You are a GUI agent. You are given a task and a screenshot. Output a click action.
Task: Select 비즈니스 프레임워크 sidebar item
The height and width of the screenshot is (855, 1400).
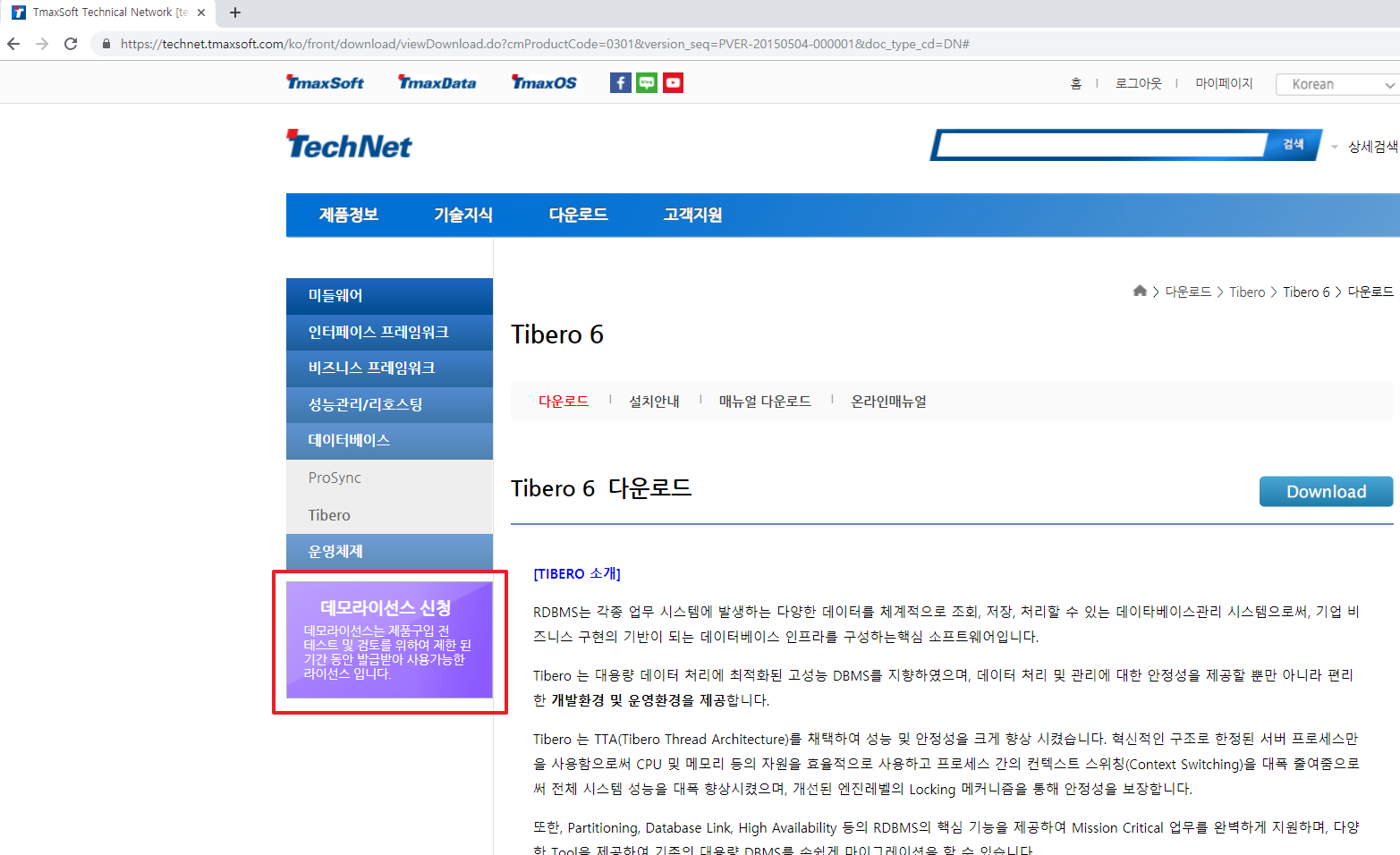[389, 368]
